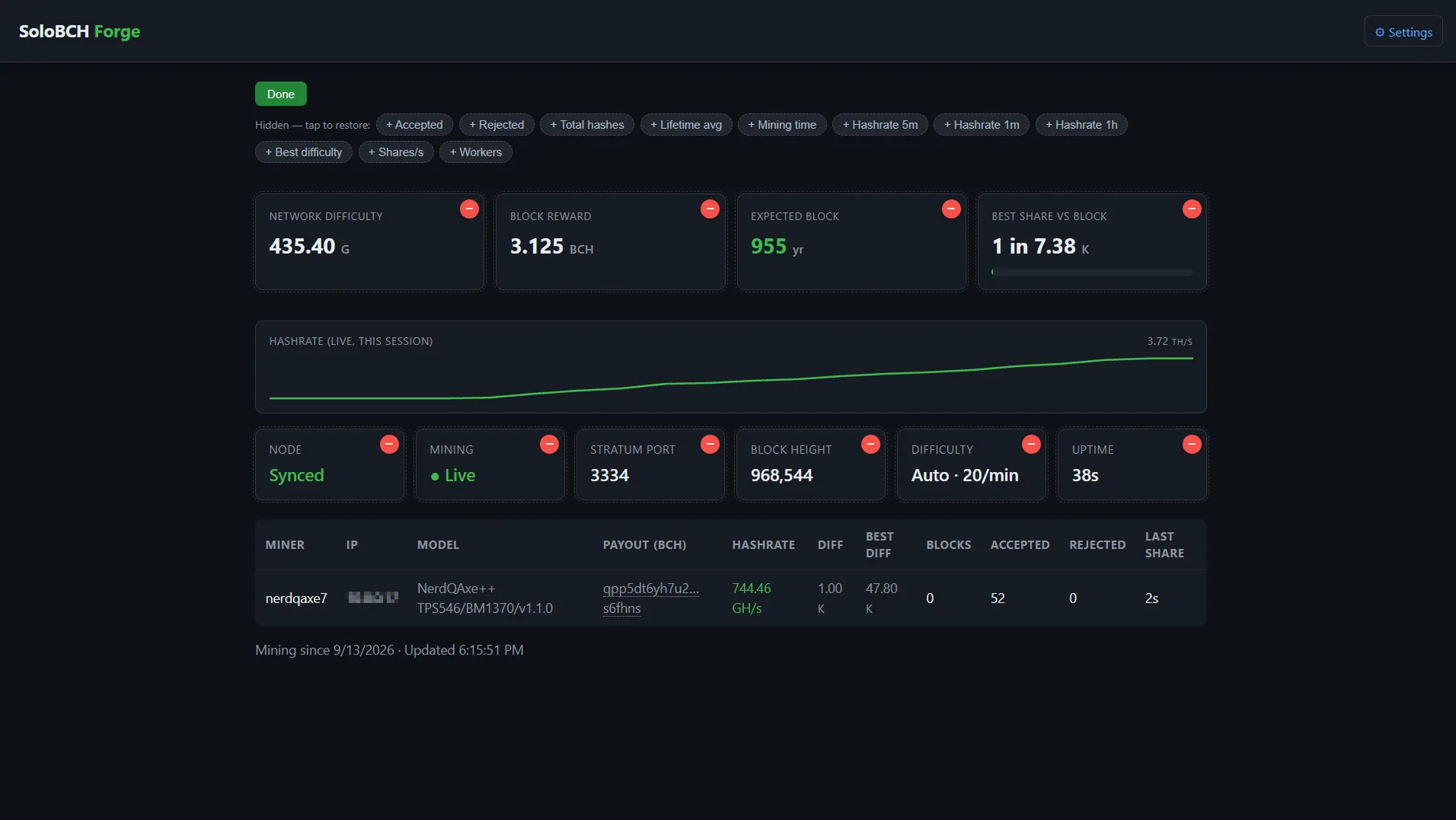This screenshot has height=820, width=1456.
Task: Hide the Mining status tile
Action: coord(549,444)
